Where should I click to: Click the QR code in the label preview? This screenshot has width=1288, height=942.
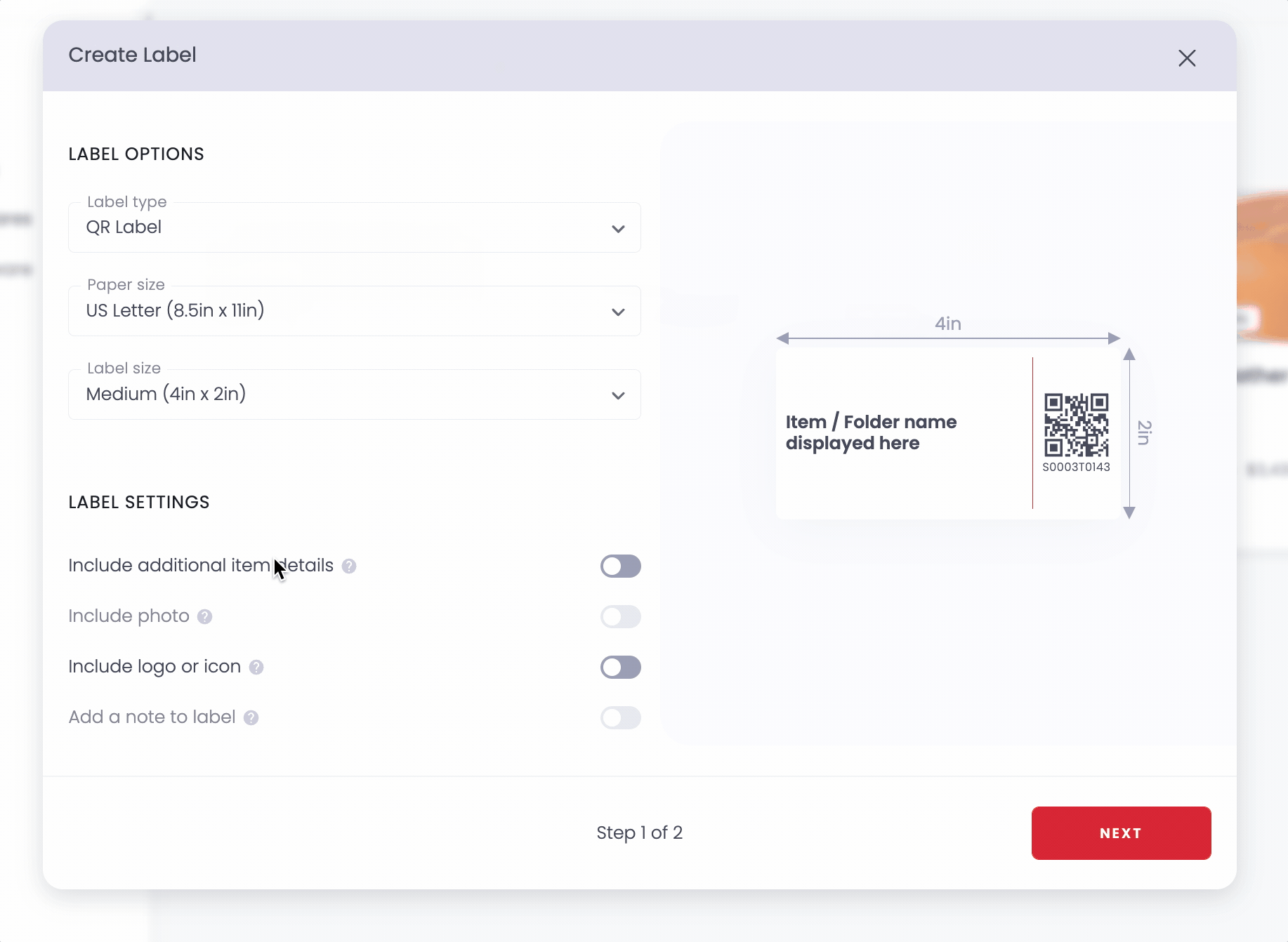(x=1077, y=423)
